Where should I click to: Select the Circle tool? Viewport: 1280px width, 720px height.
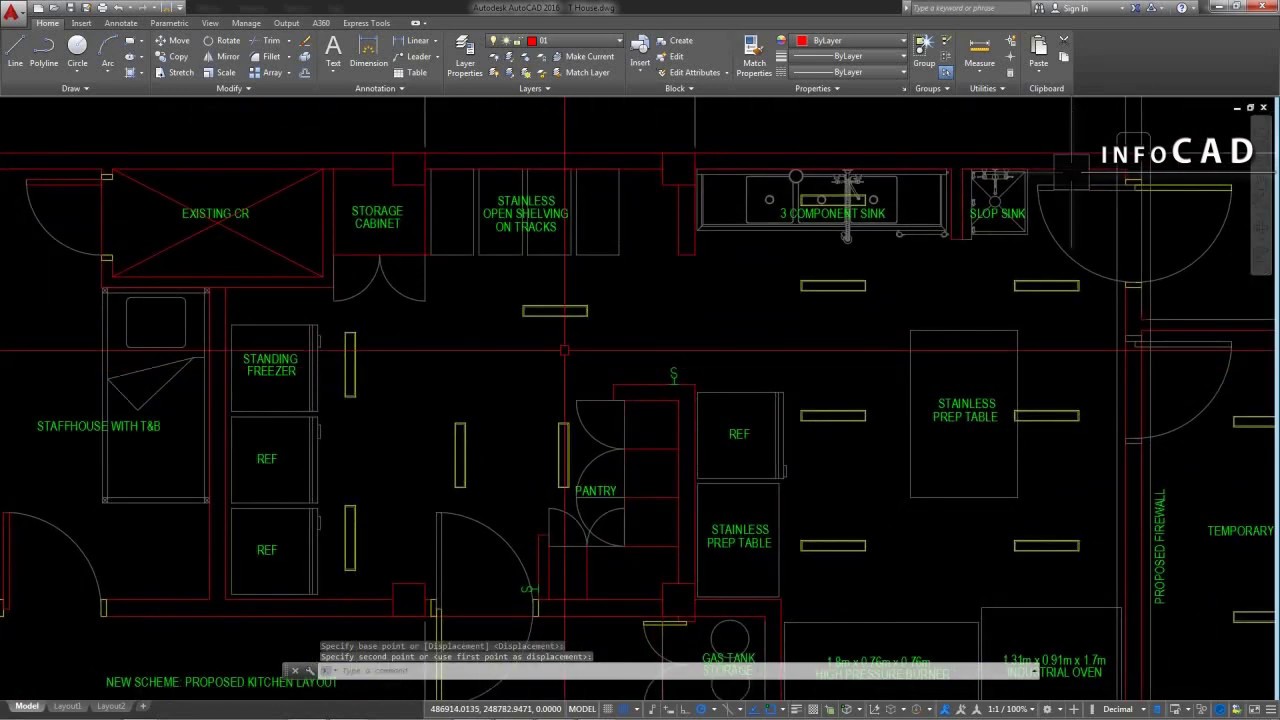[x=77, y=52]
